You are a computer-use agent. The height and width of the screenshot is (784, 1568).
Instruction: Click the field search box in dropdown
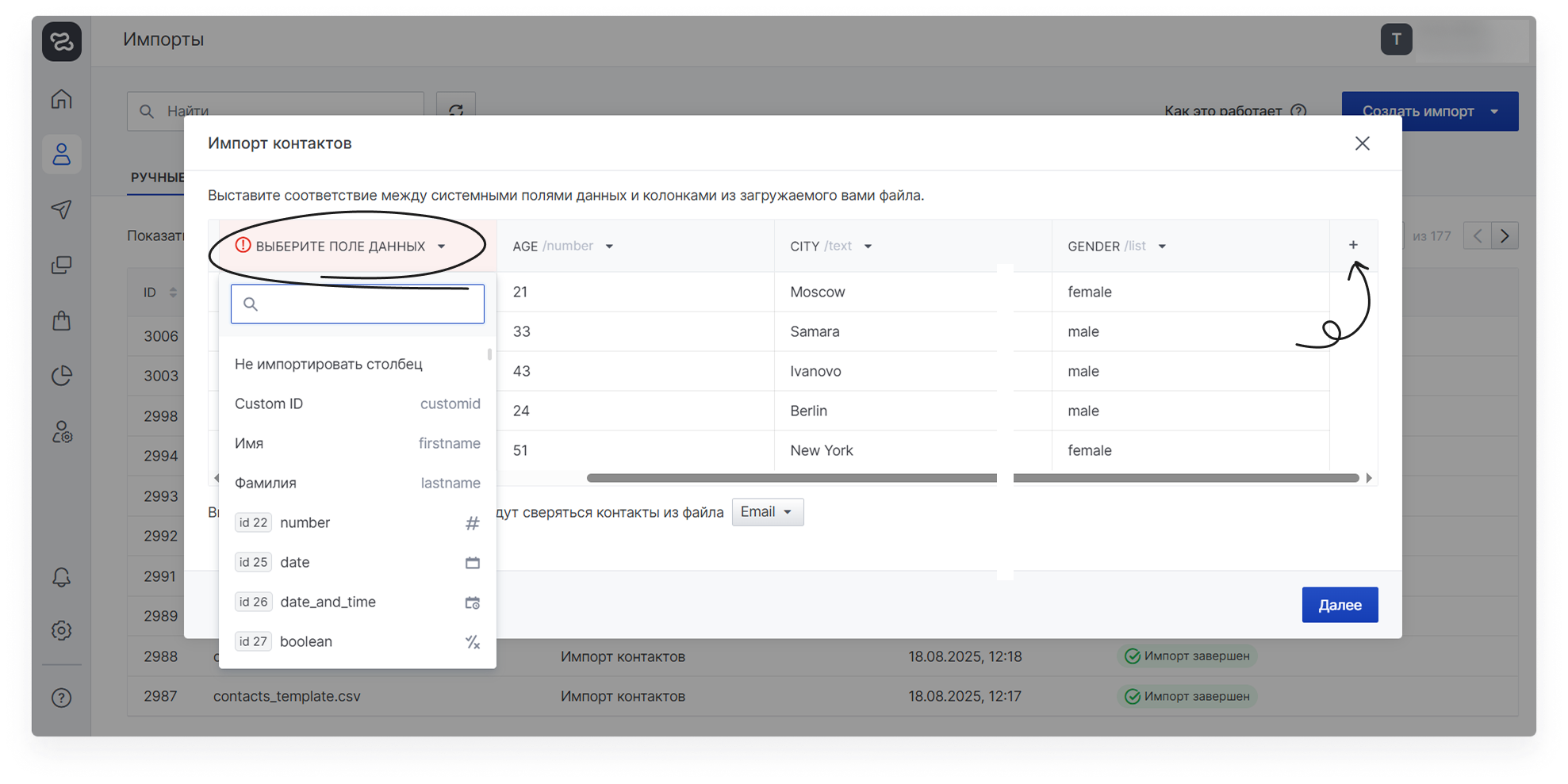(358, 304)
